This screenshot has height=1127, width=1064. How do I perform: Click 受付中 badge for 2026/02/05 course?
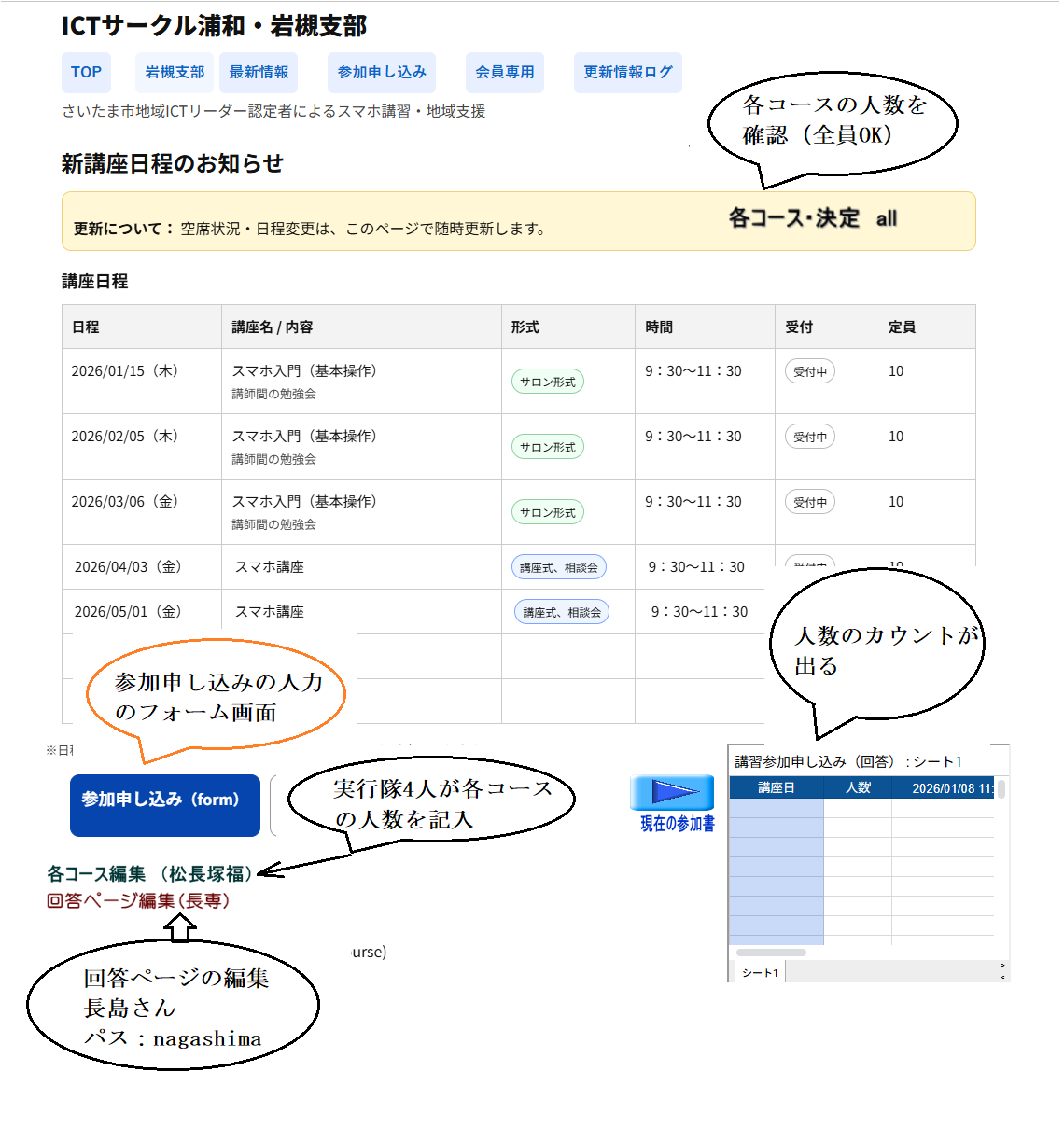click(809, 437)
